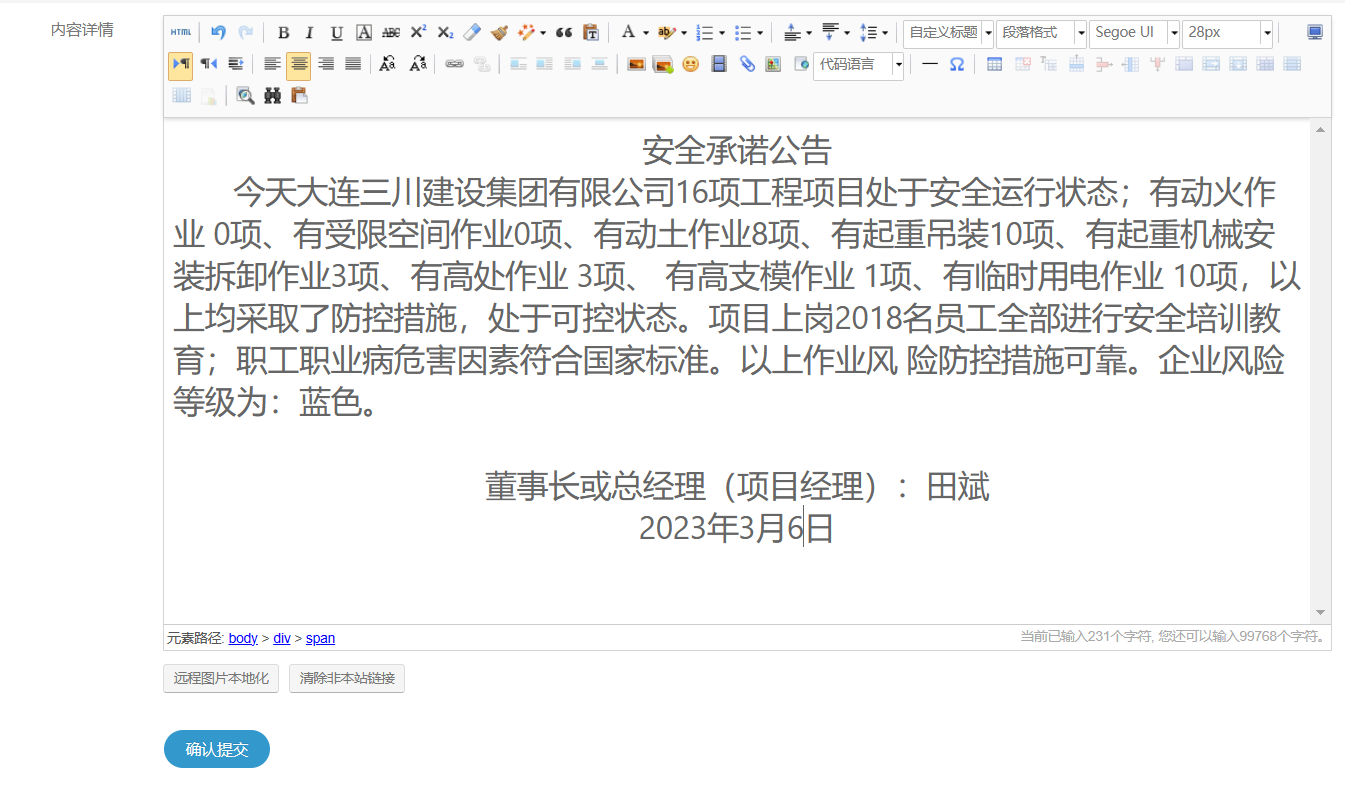This screenshot has width=1345, height=811.
Task: Increase indent of the paragraph
Action: [x=236, y=64]
